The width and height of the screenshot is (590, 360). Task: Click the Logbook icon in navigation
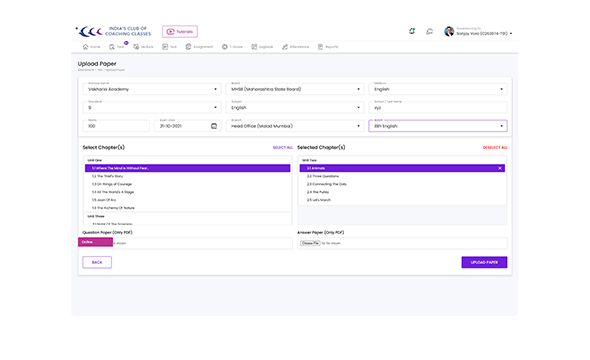pyautogui.click(x=254, y=47)
